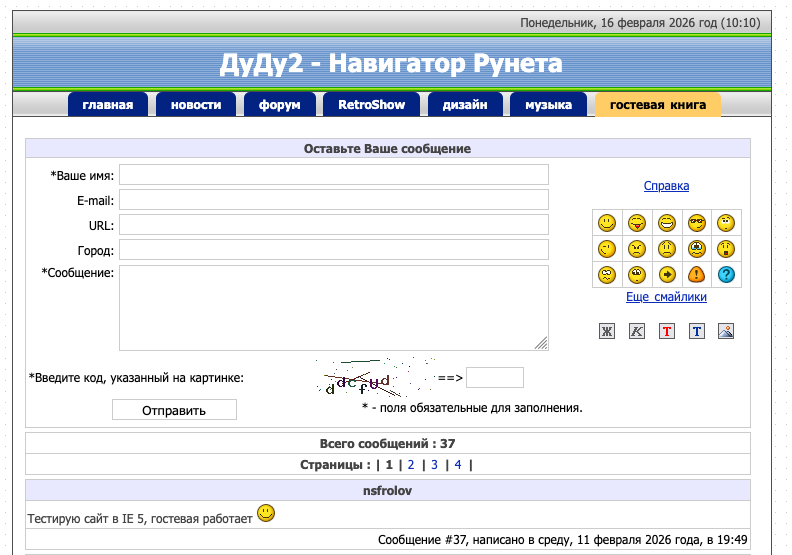
Task: Insert the blue question mark icon
Action: point(726,275)
